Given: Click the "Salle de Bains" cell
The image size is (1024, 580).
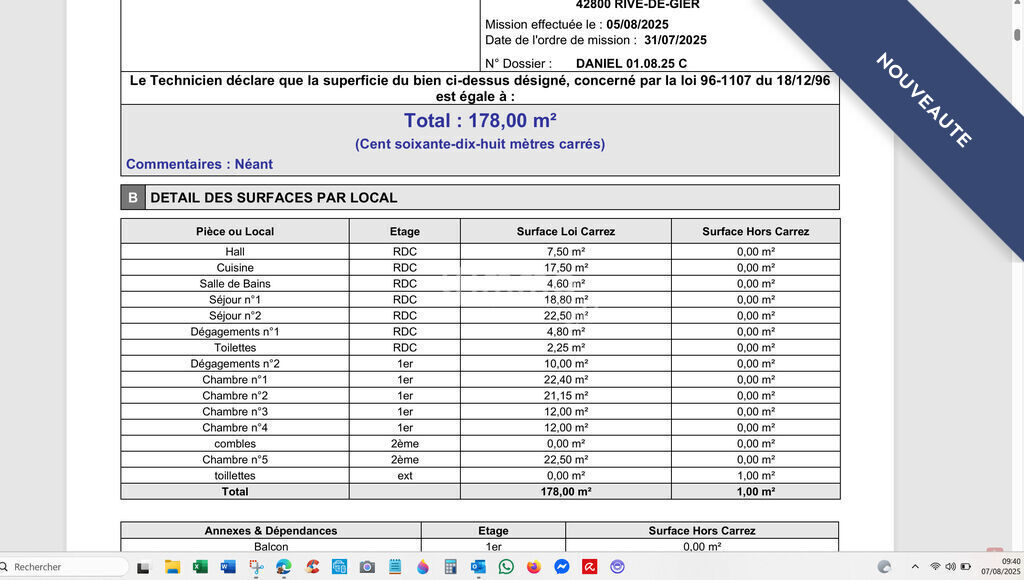Looking at the screenshot, I should point(235,283).
